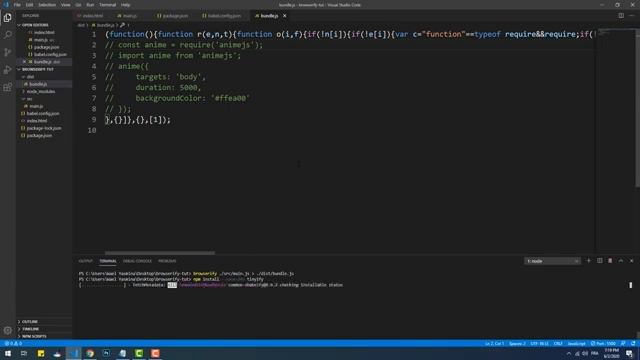Open the Selection menu
The image size is (640, 360).
[x=47, y=5]
